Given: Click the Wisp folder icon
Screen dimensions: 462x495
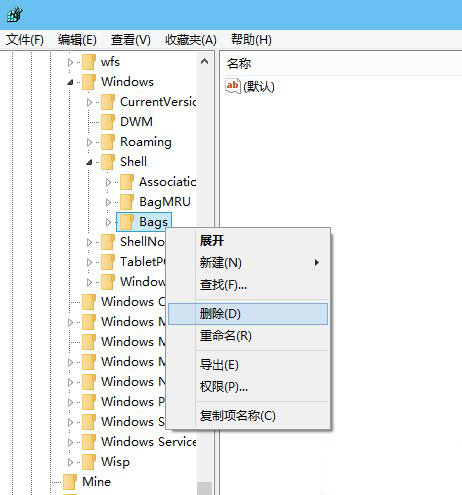Looking at the screenshot, I should point(89,462).
